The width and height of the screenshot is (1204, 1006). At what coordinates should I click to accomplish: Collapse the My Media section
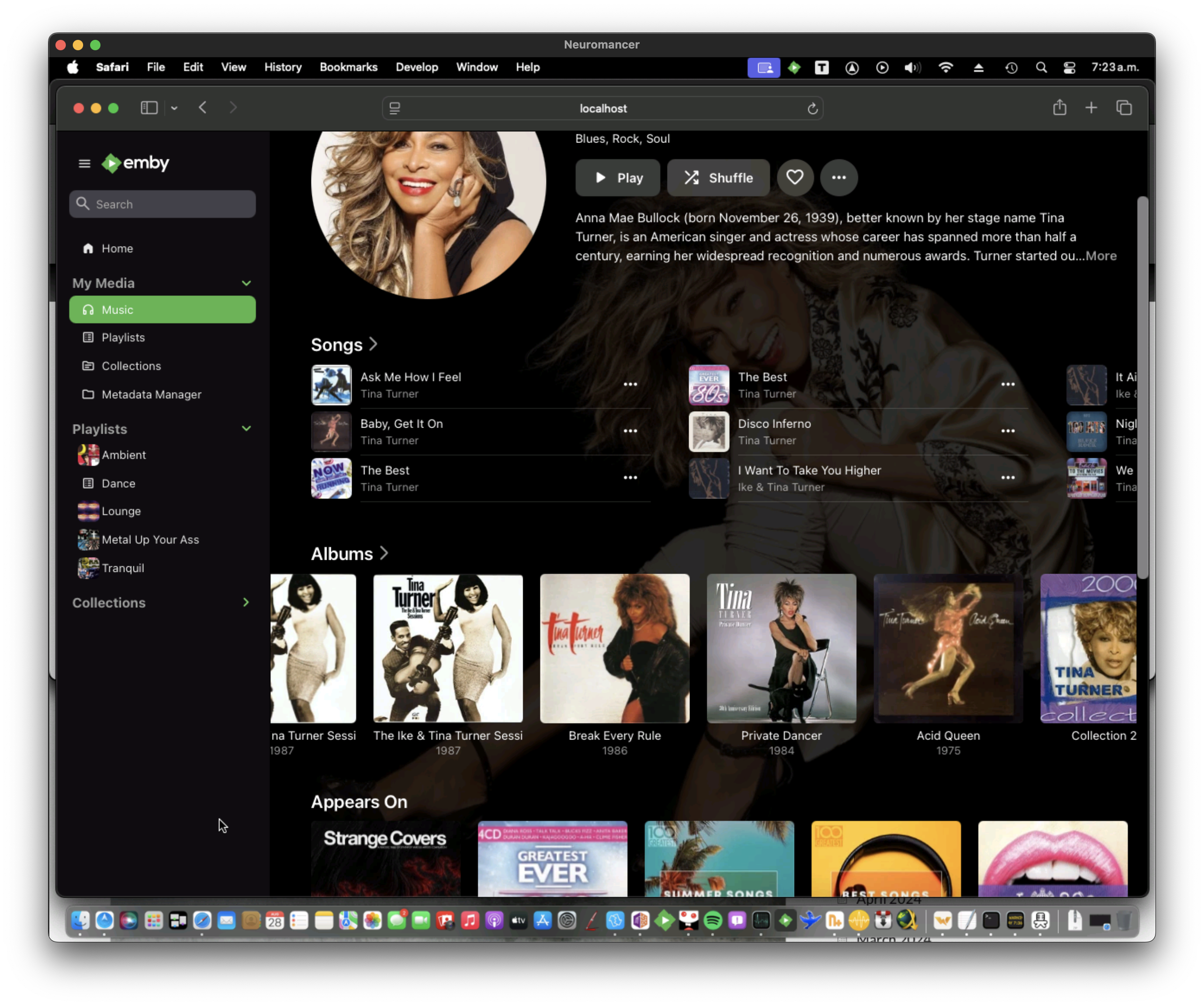tap(246, 283)
